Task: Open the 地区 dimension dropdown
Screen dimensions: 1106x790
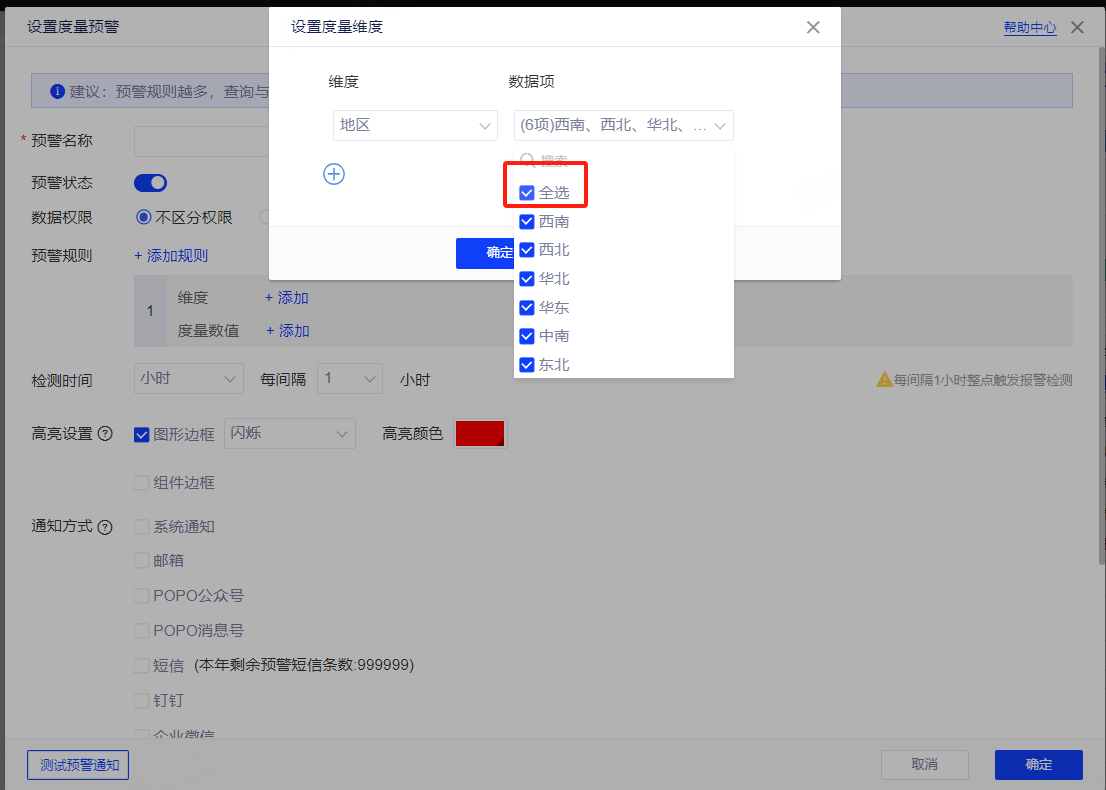Action: [x=415, y=126]
